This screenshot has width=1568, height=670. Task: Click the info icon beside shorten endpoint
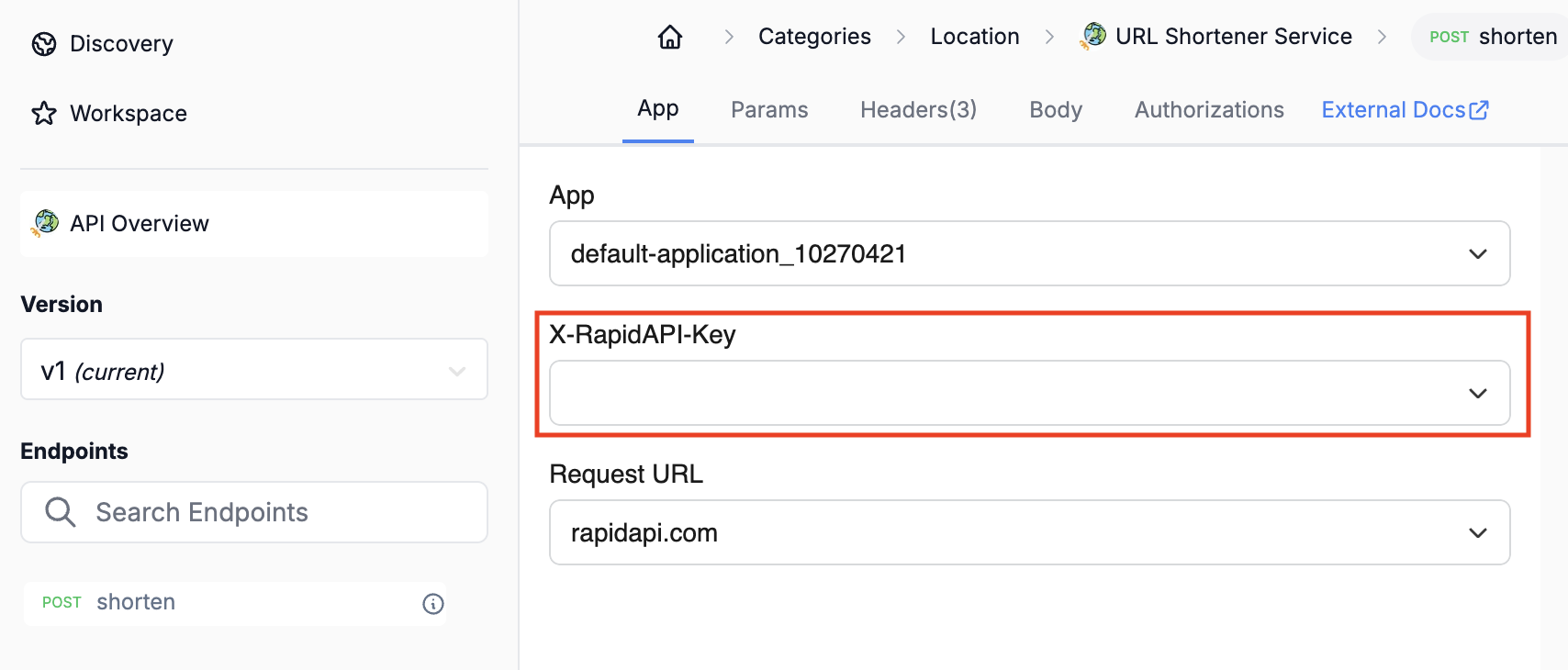(x=433, y=603)
